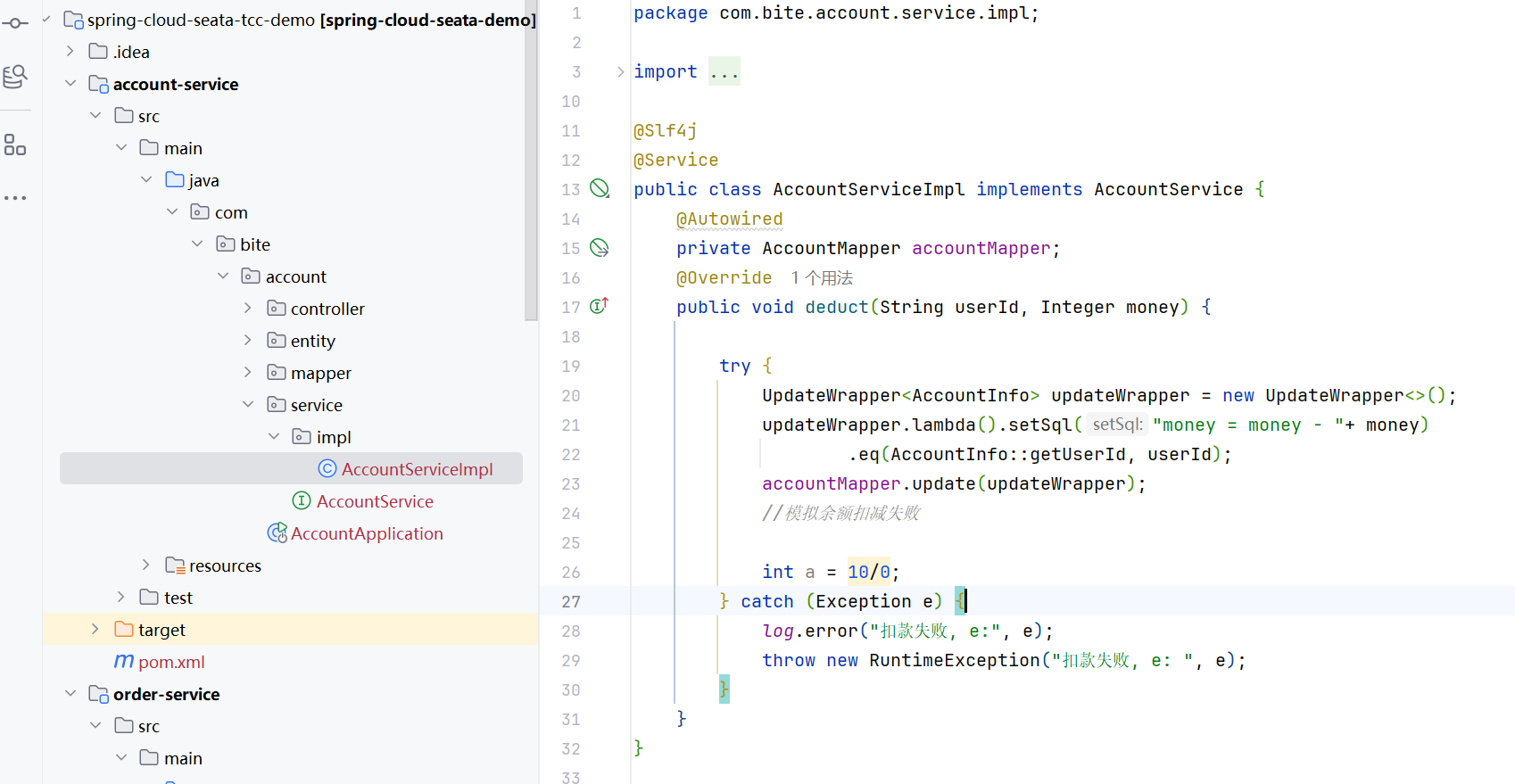1515x784 pixels.
Task: Click the bite package icon
Action: tap(226, 243)
